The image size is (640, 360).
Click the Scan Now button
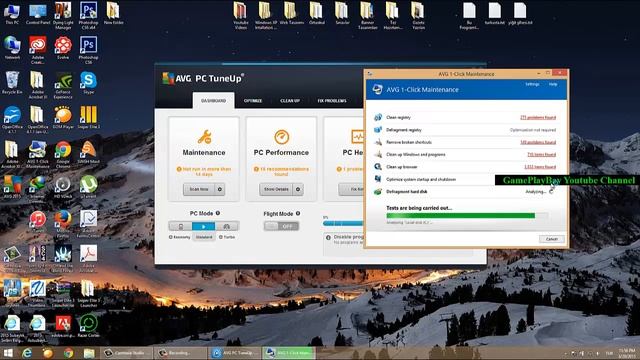199,189
